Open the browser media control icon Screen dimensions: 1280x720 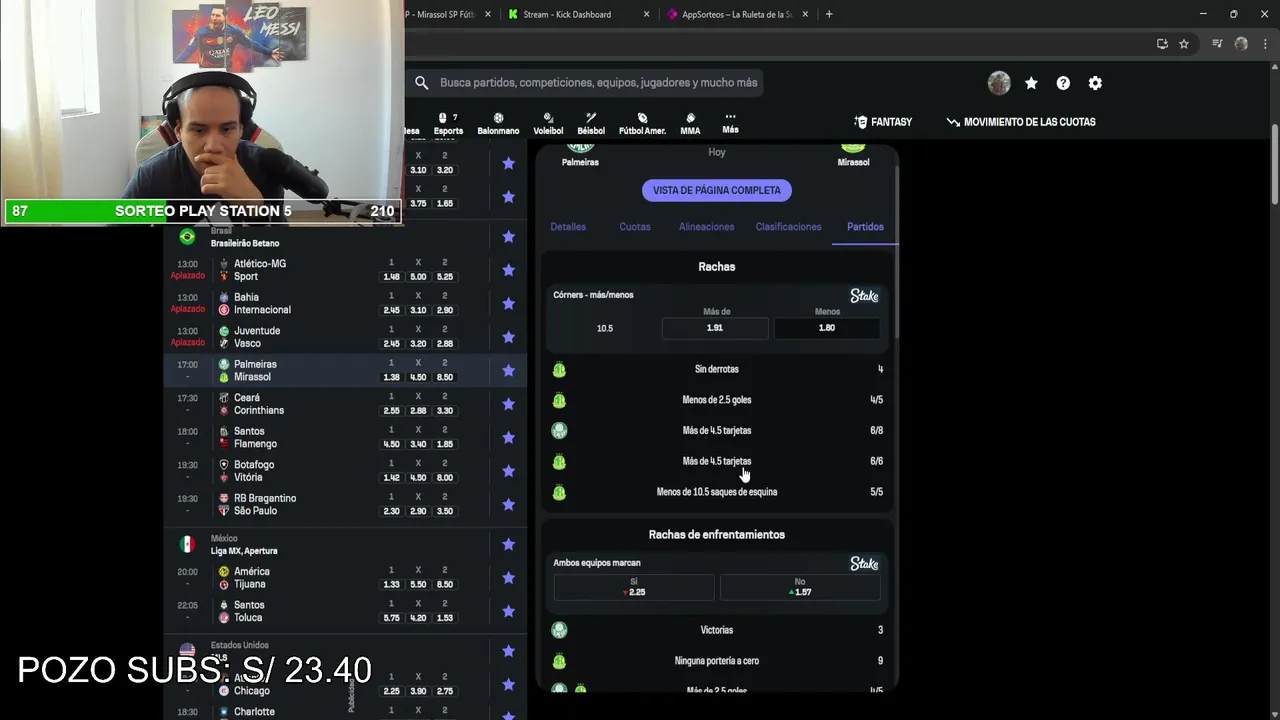(1217, 44)
